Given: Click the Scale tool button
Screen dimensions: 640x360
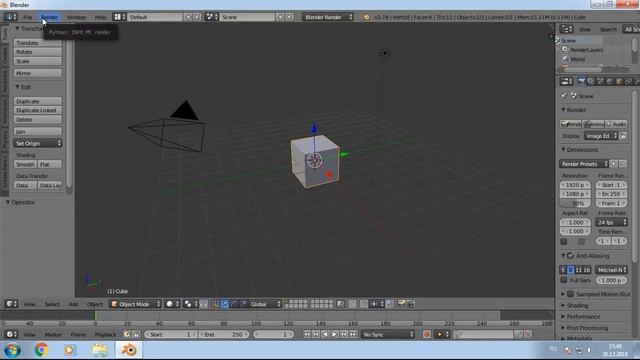Looking at the screenshot, I should click(38, 61).
